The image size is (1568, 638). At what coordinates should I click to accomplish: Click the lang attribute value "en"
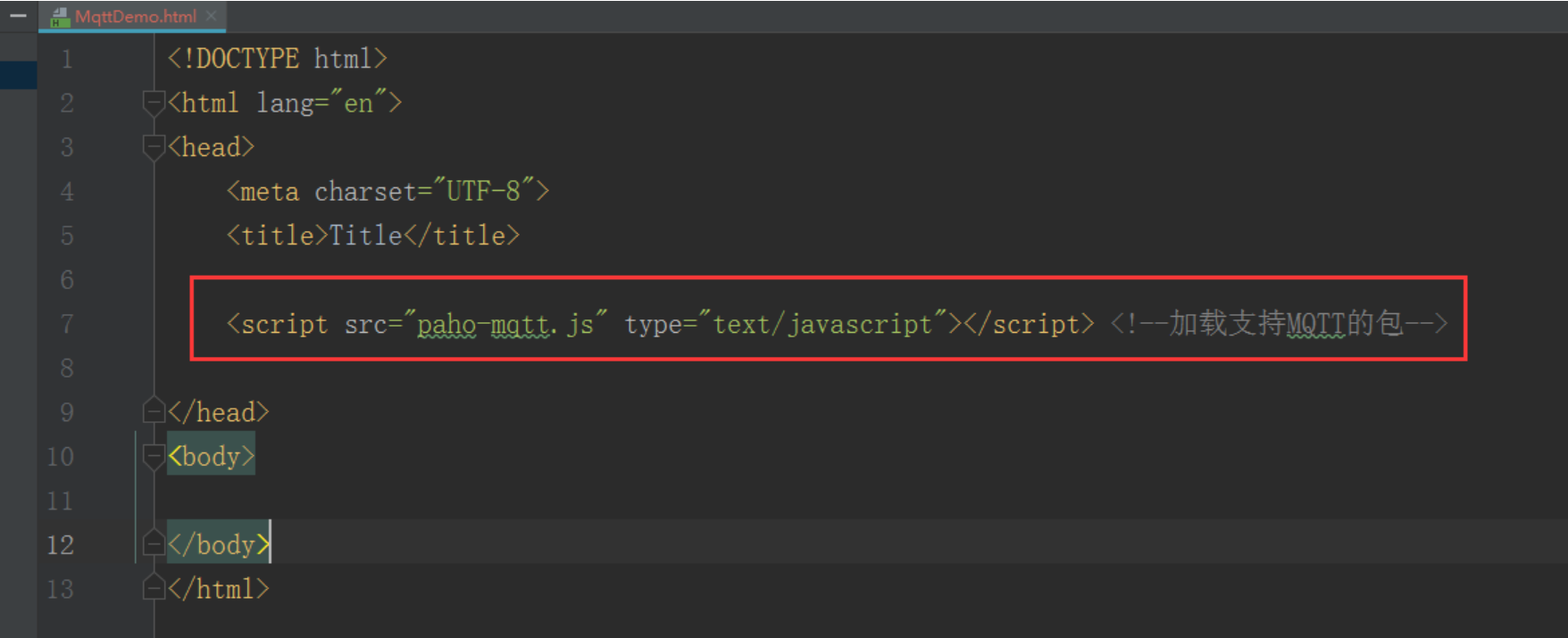[358, 104]
